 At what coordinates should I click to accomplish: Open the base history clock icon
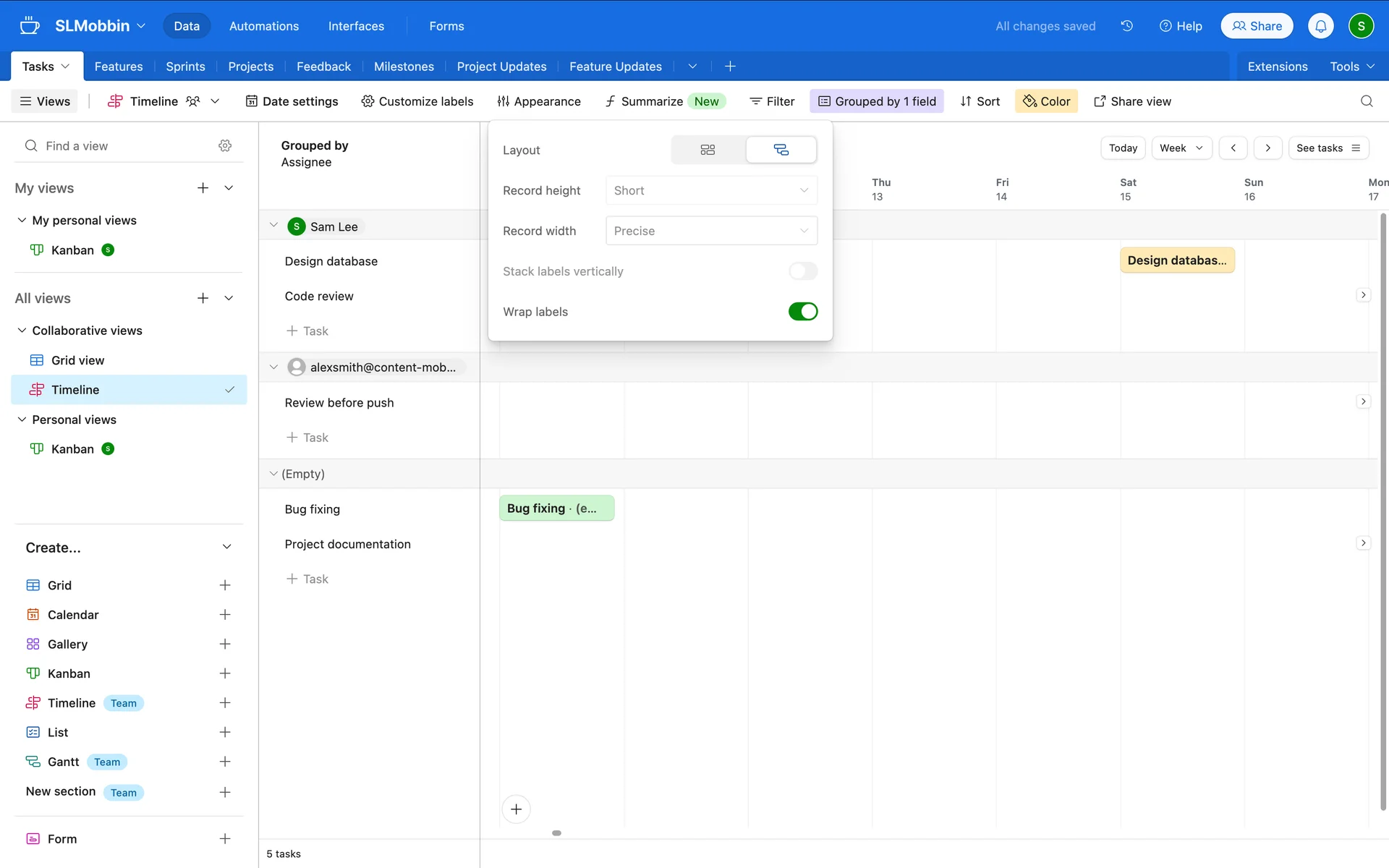[x=1126, y=26]
